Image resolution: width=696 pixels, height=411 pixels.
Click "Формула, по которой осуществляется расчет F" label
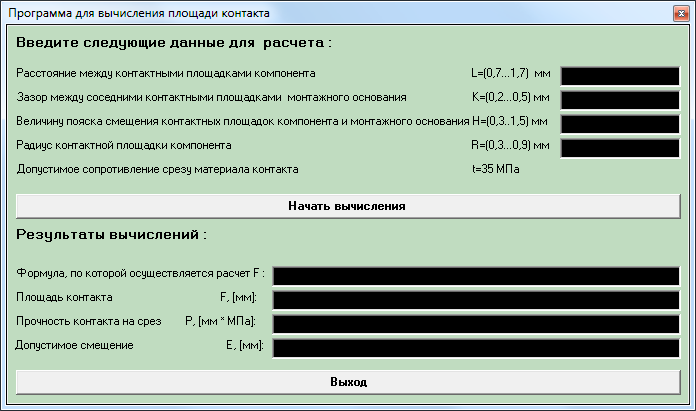click(x=140, y=273)
